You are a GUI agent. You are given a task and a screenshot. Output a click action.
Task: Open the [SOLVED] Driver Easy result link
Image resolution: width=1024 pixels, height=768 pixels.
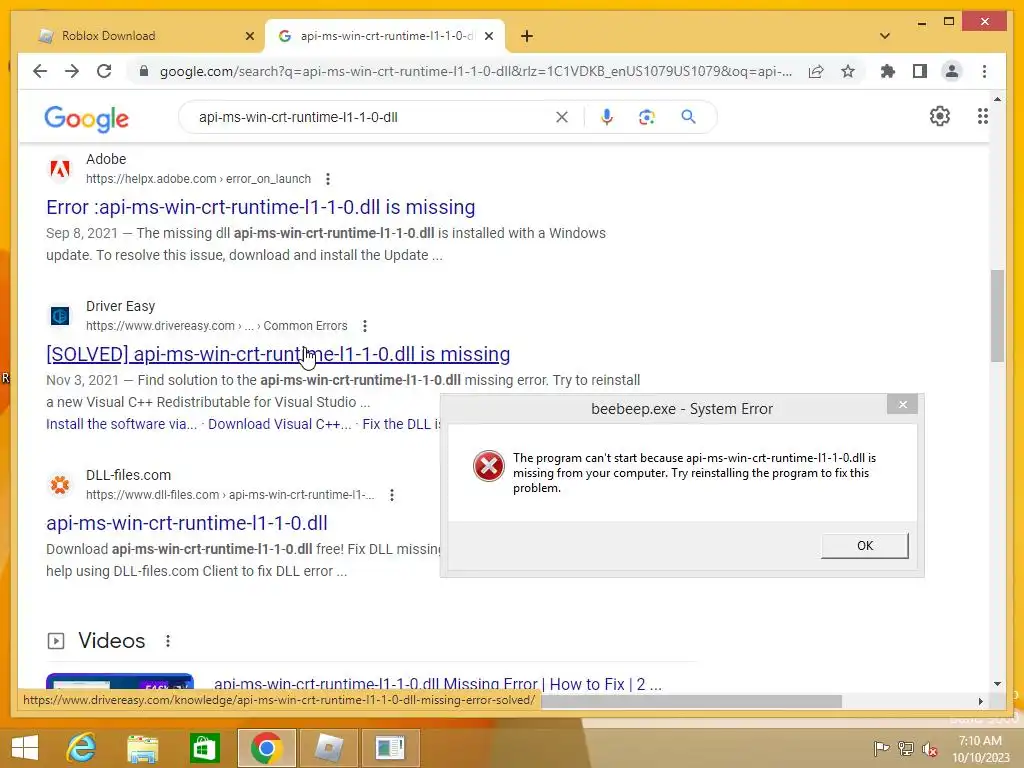click(x=278, y=354)
